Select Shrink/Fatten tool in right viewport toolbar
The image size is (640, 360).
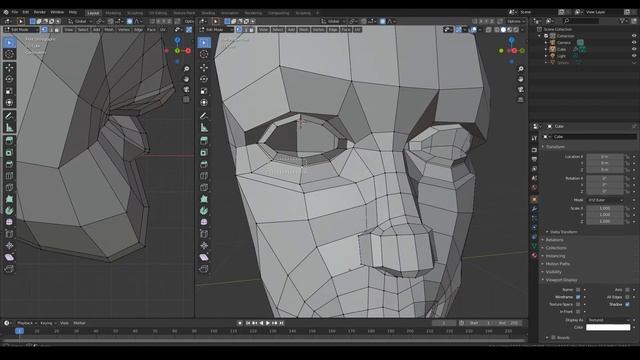(x=204, y=245)
